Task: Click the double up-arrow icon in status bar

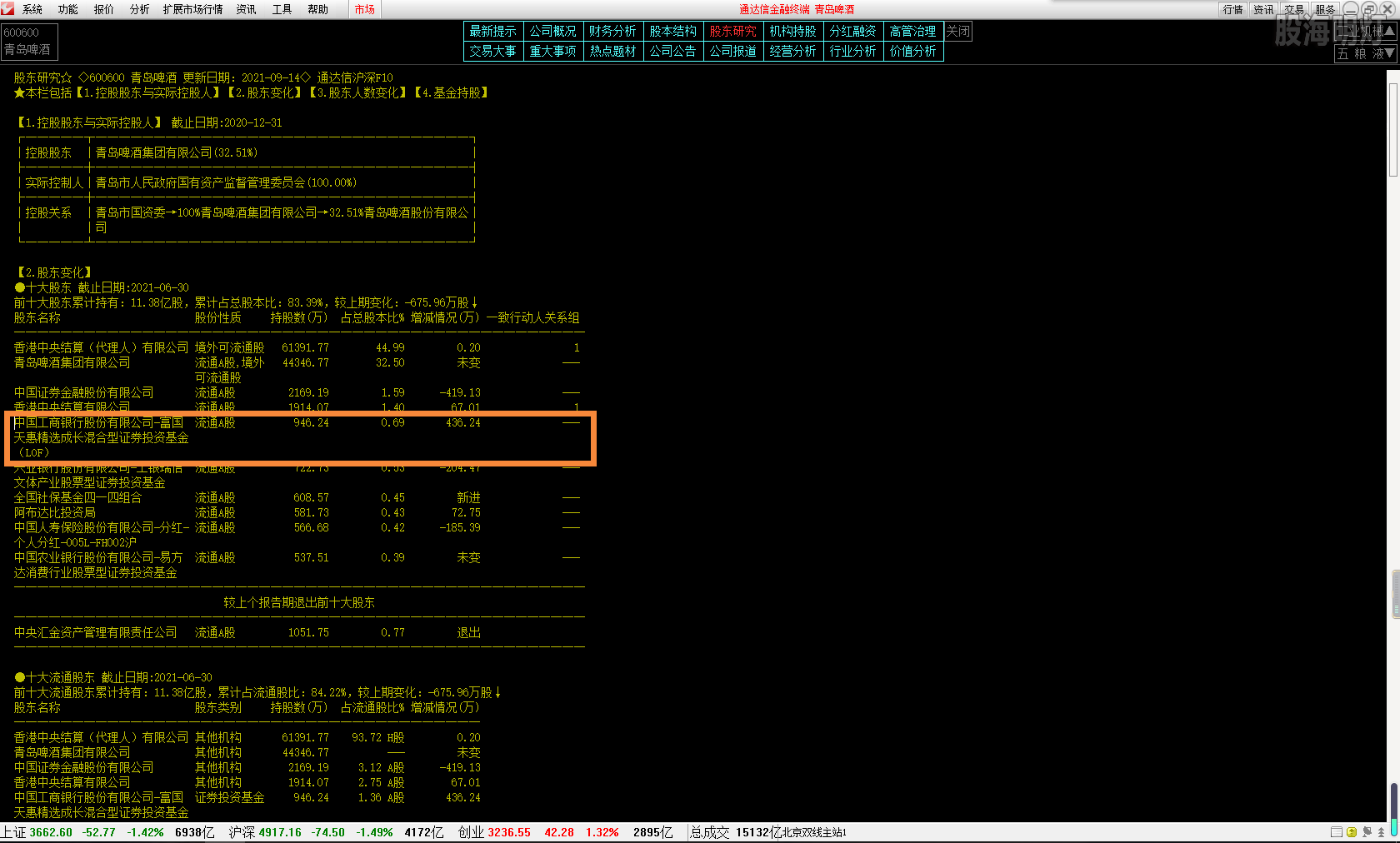Action: 1381,832
